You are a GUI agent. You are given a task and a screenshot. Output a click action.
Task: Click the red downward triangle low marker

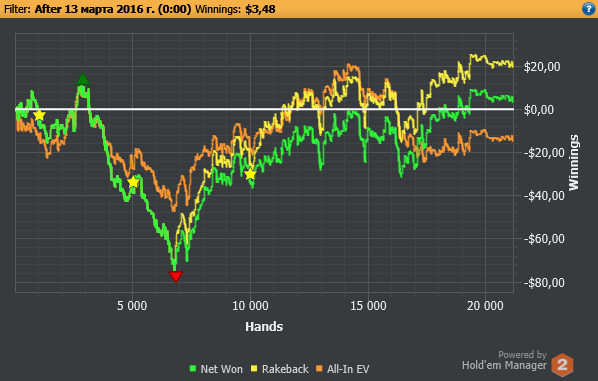[176, 277]
